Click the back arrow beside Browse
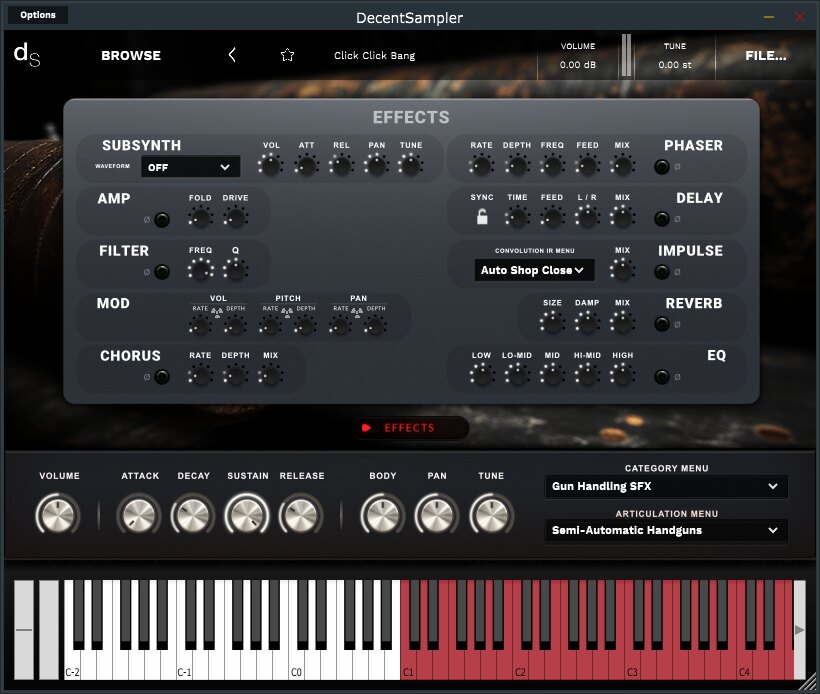Image resolution: width=820 pixels, height=694 pixels. (x=232, y=55)
